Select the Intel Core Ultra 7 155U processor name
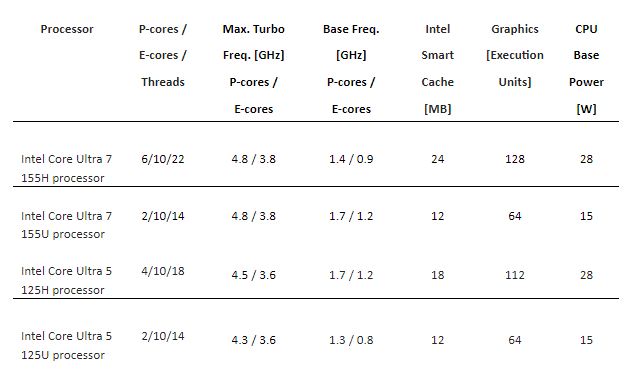Image resolution: width=625 pixels, height=375 pixels. point(67,225)
